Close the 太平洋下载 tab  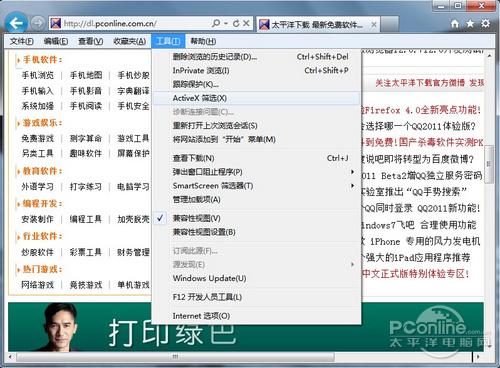point(374,24)
